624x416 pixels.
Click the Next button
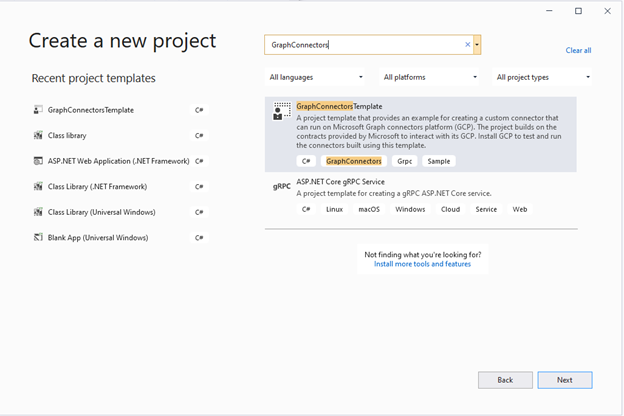coord(564,380)
